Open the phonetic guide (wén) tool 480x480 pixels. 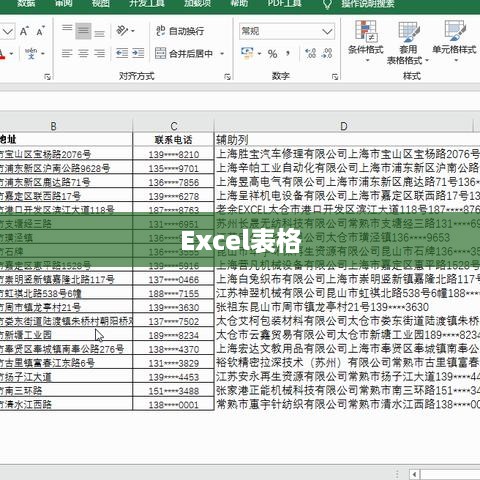[x=31, y=53]
